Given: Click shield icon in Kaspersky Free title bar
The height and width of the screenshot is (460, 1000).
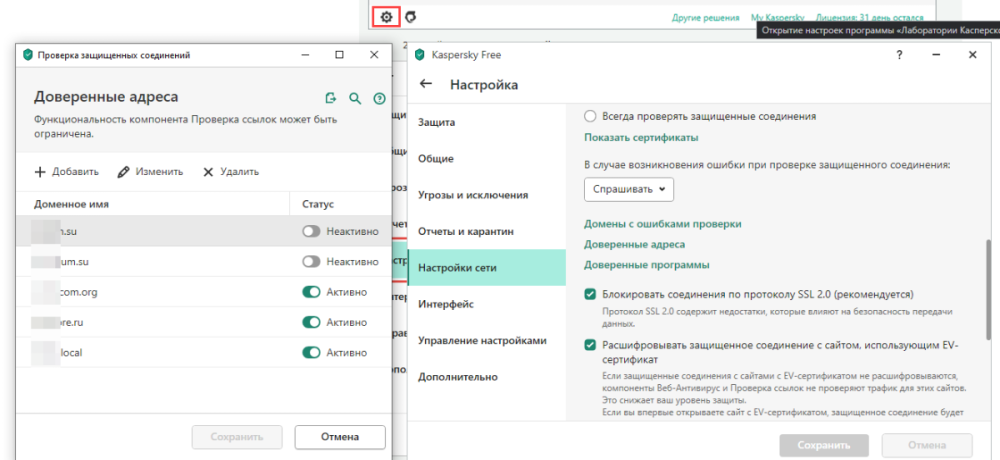Looking at the screenshot, I should click(x=419, y=55).
